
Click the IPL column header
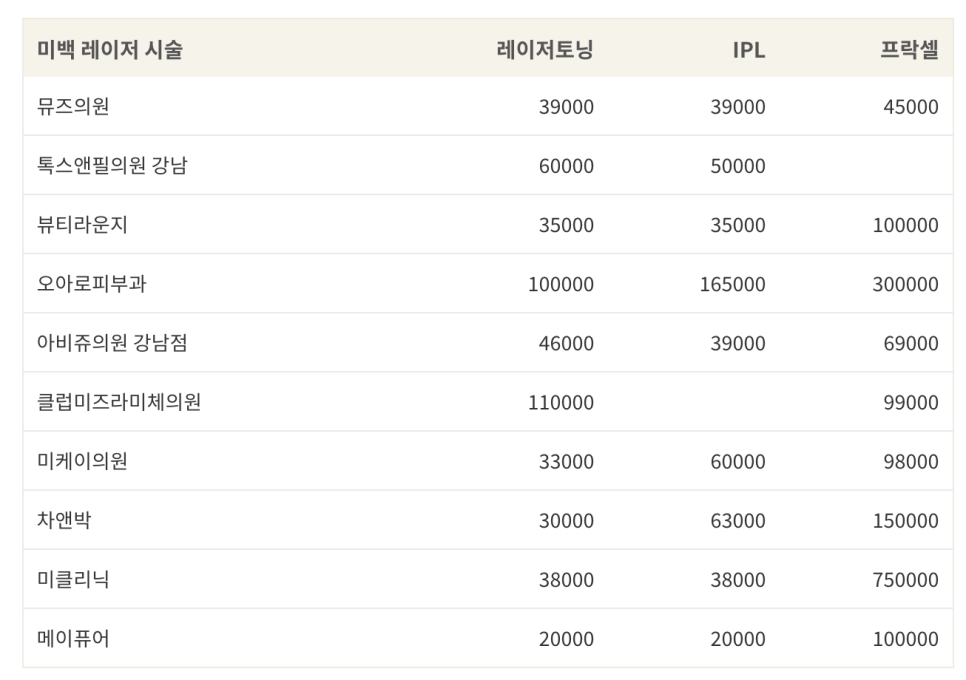(x=749, y=50)
